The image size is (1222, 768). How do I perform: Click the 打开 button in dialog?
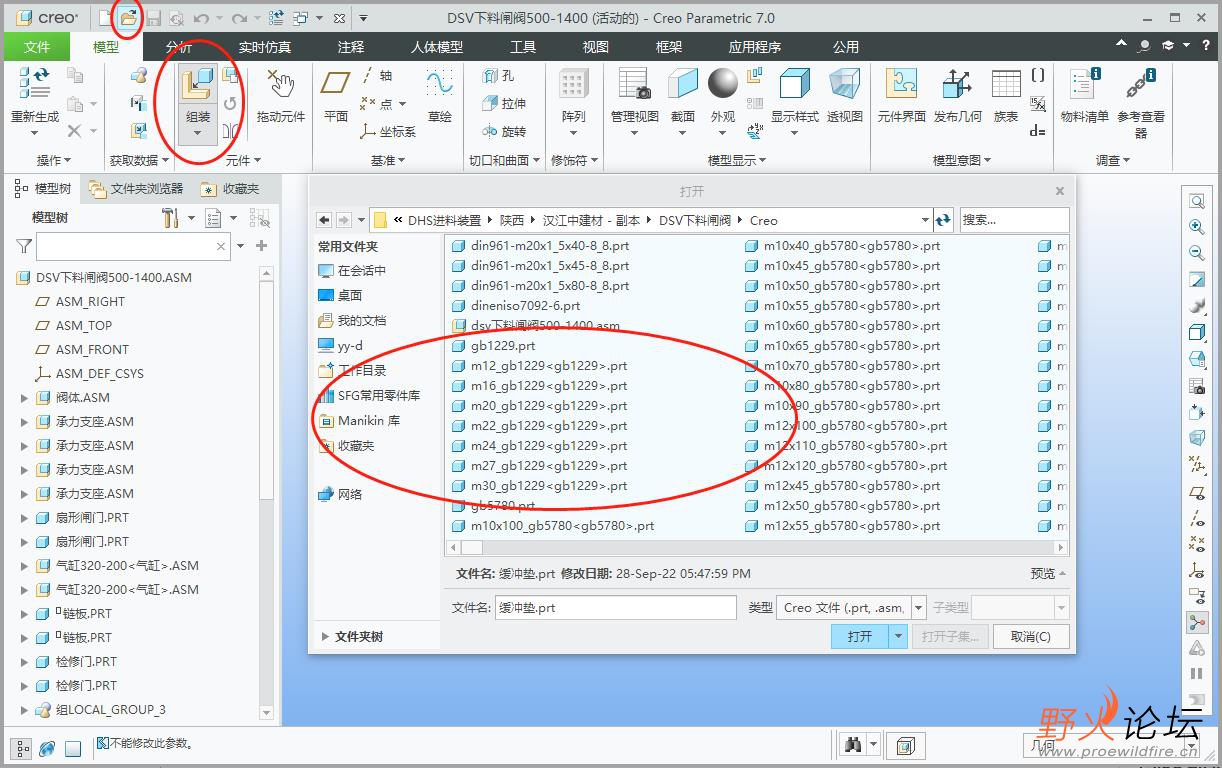coord(860,636)
